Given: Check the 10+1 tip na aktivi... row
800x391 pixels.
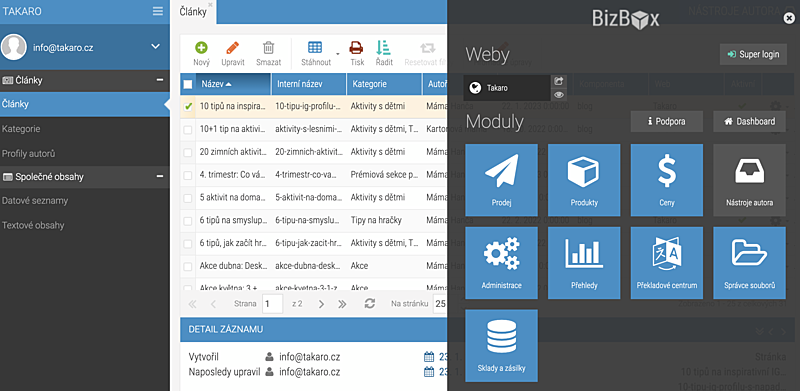Looking at the screenshot, I should (x=188, y=130).
